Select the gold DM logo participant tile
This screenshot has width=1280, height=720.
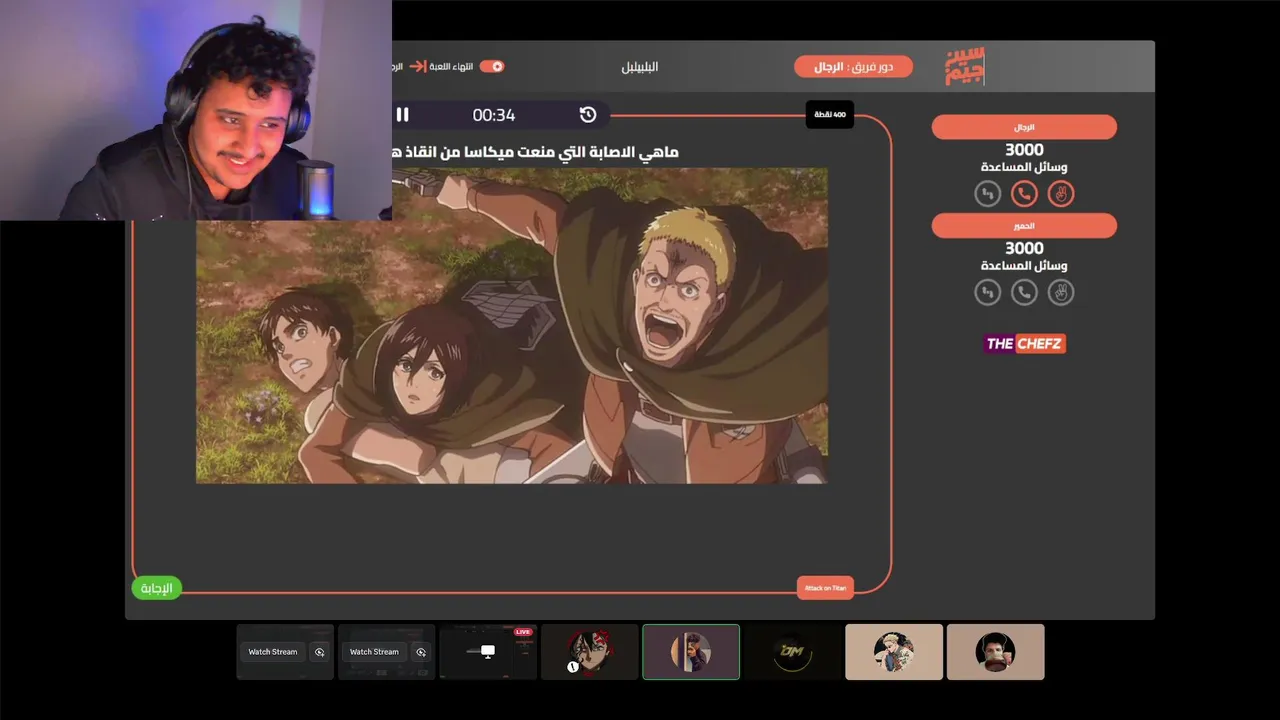pyautogui.click(x=793, y=652)
